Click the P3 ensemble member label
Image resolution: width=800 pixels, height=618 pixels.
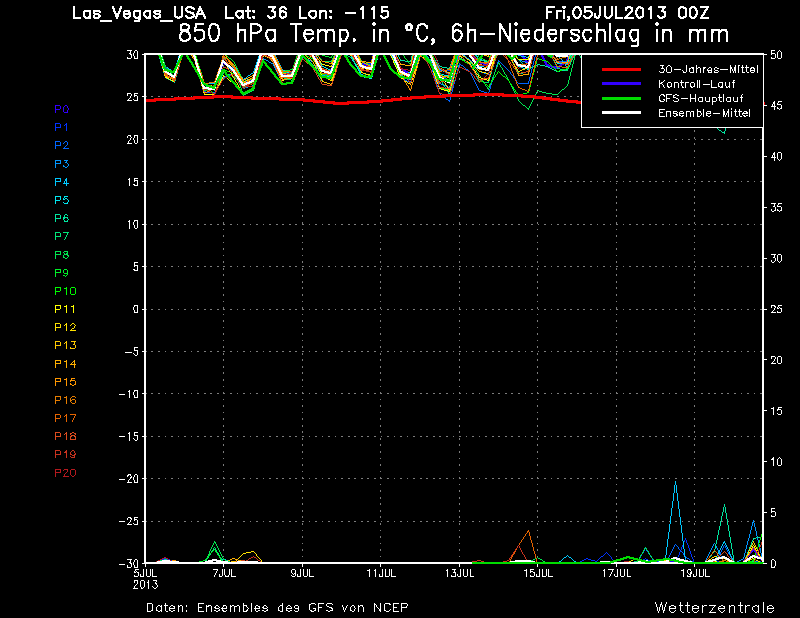coord(62,164)
